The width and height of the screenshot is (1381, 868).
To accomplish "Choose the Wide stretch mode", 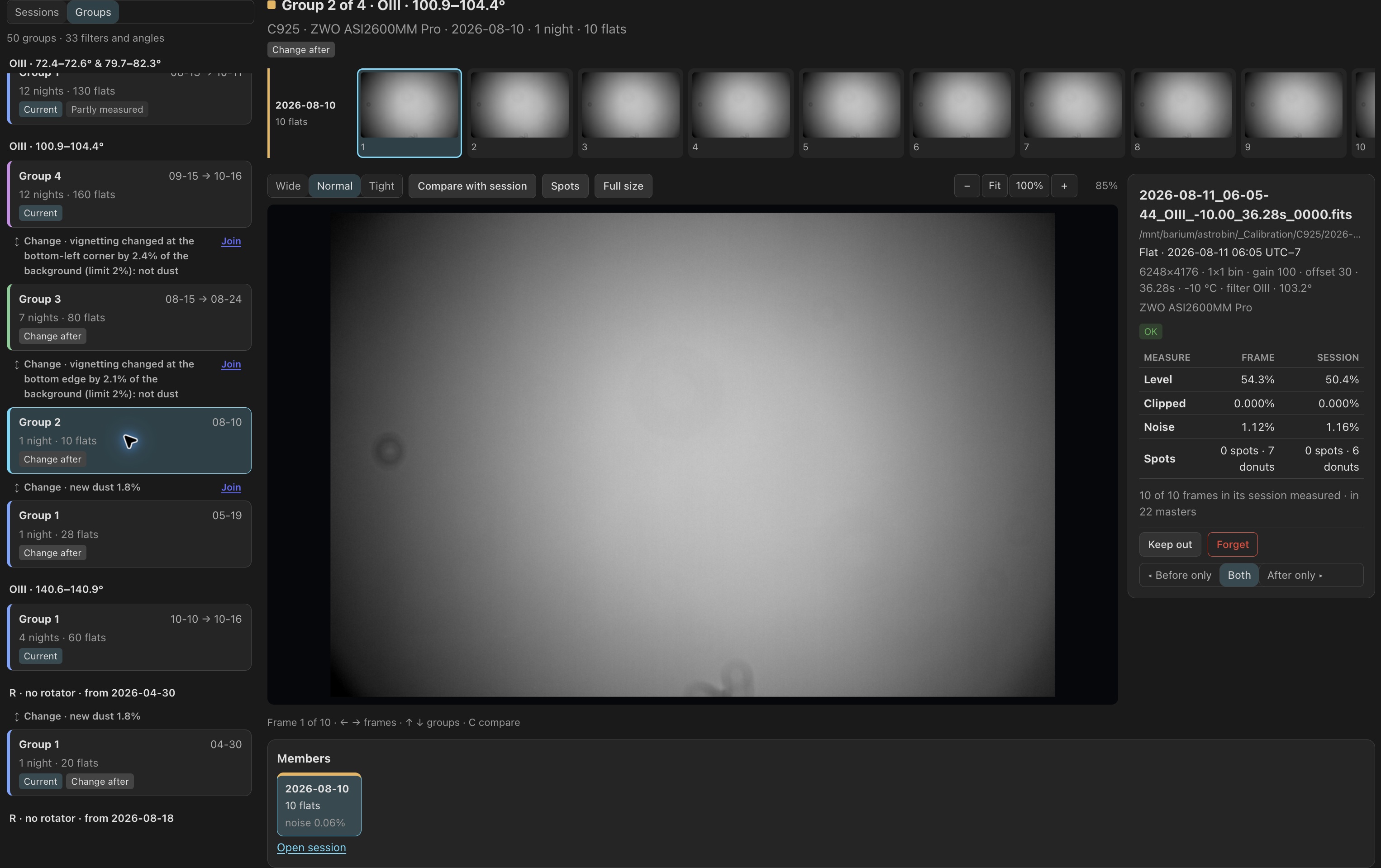I will (288, 186).
